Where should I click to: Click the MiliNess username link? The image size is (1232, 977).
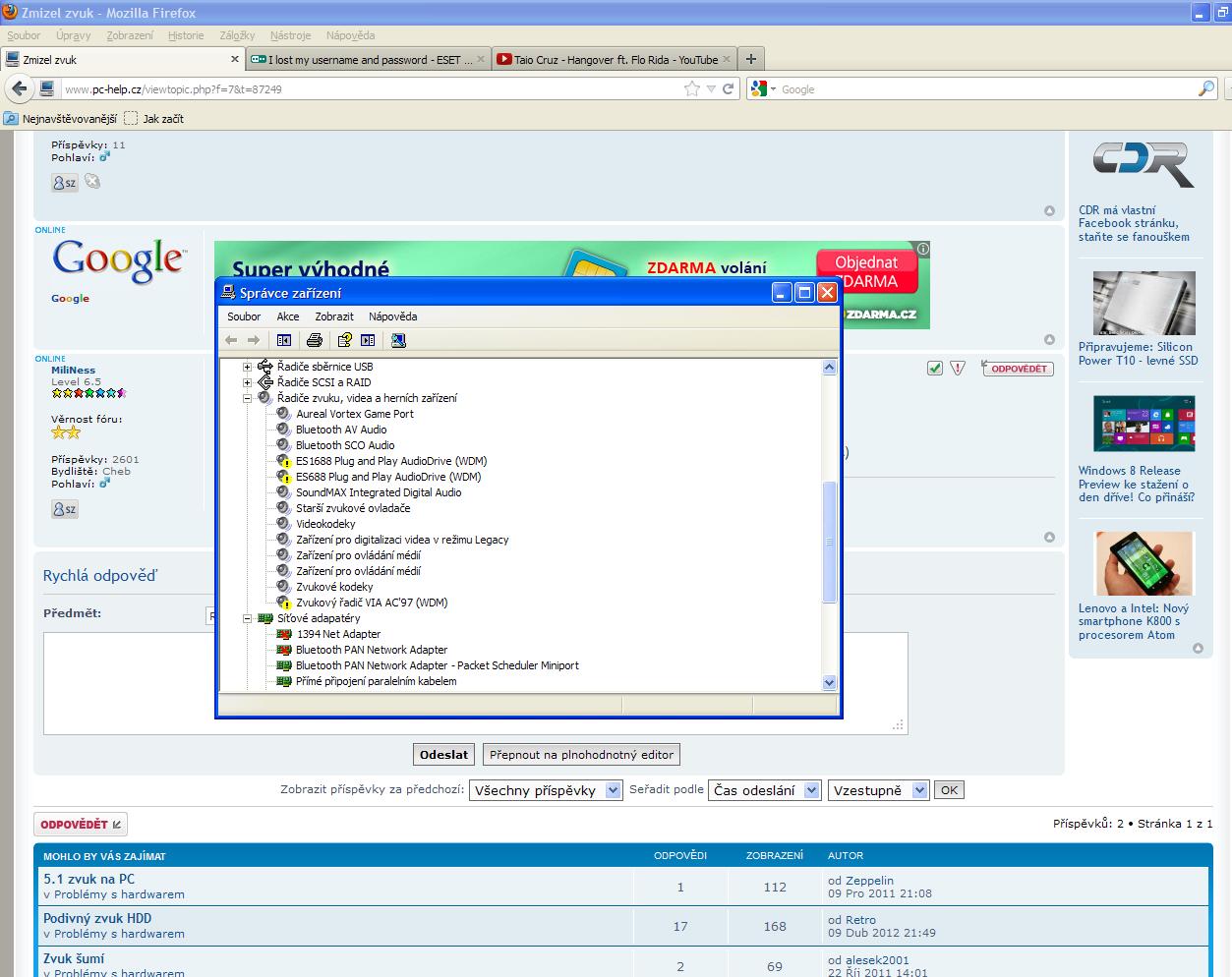[x=74, y=371]
